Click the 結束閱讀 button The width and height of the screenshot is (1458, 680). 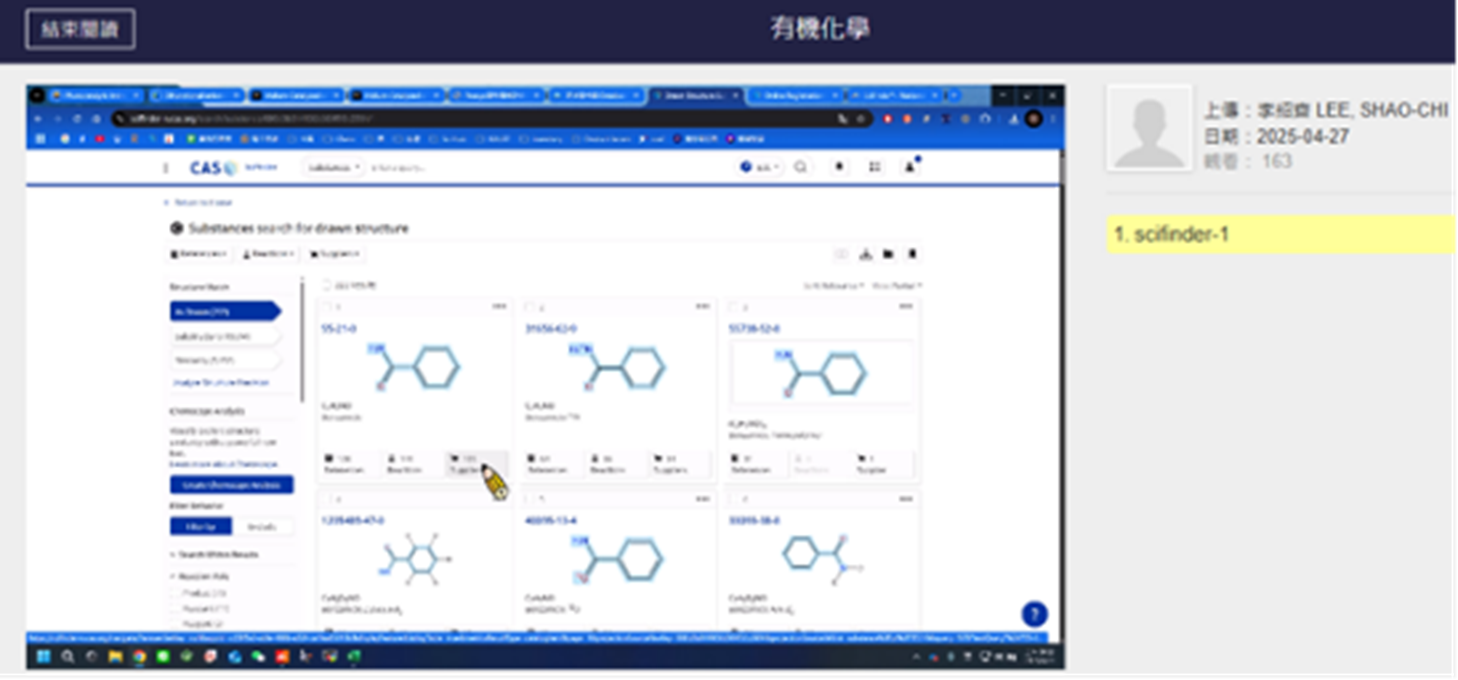coord(80,29)
